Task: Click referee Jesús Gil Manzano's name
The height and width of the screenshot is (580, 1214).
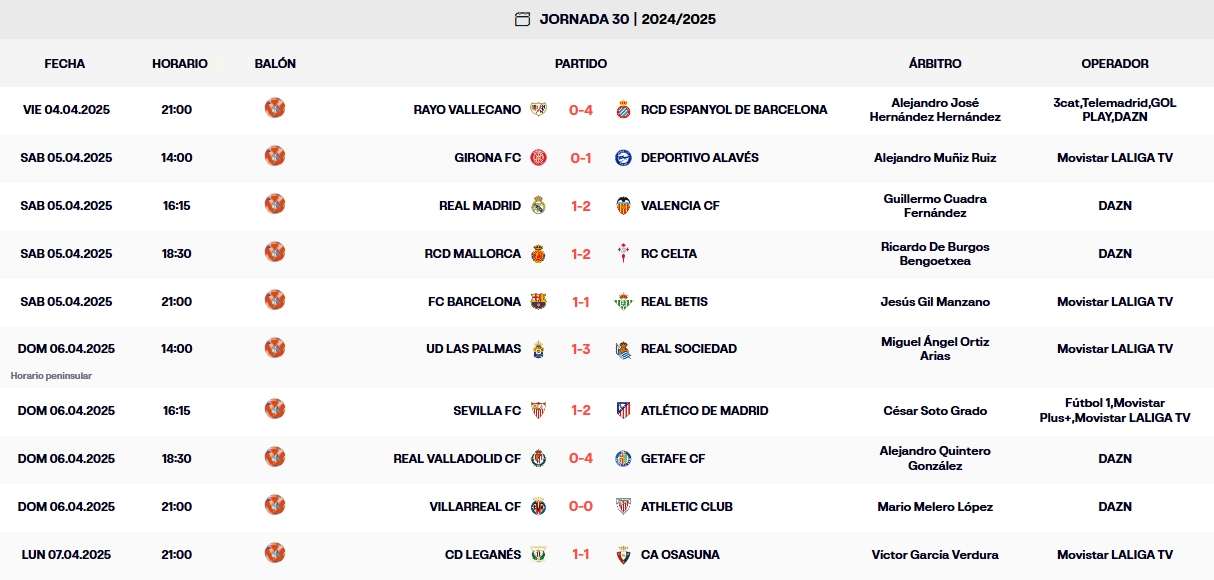Action: pos(934,301)
